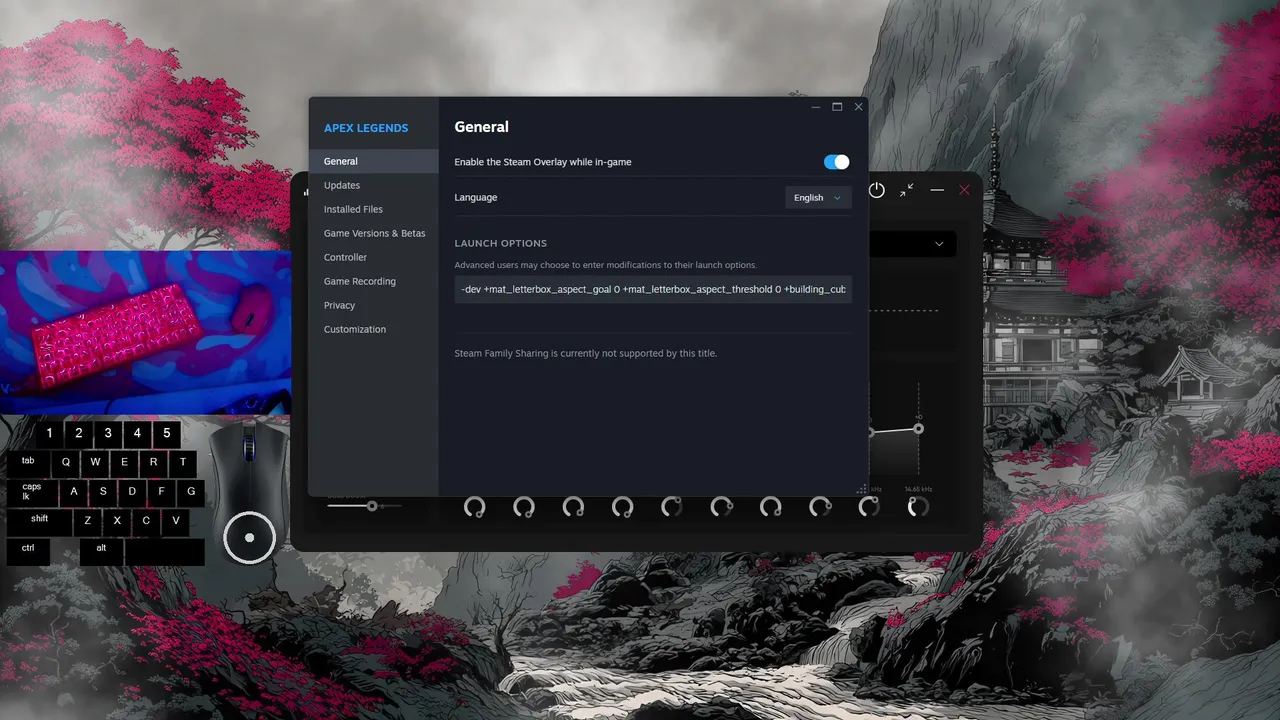Click the G key on the keyboard overlay
This screenshot has width=1280, height=720.
pyautogui.click(x=191, y=493)
